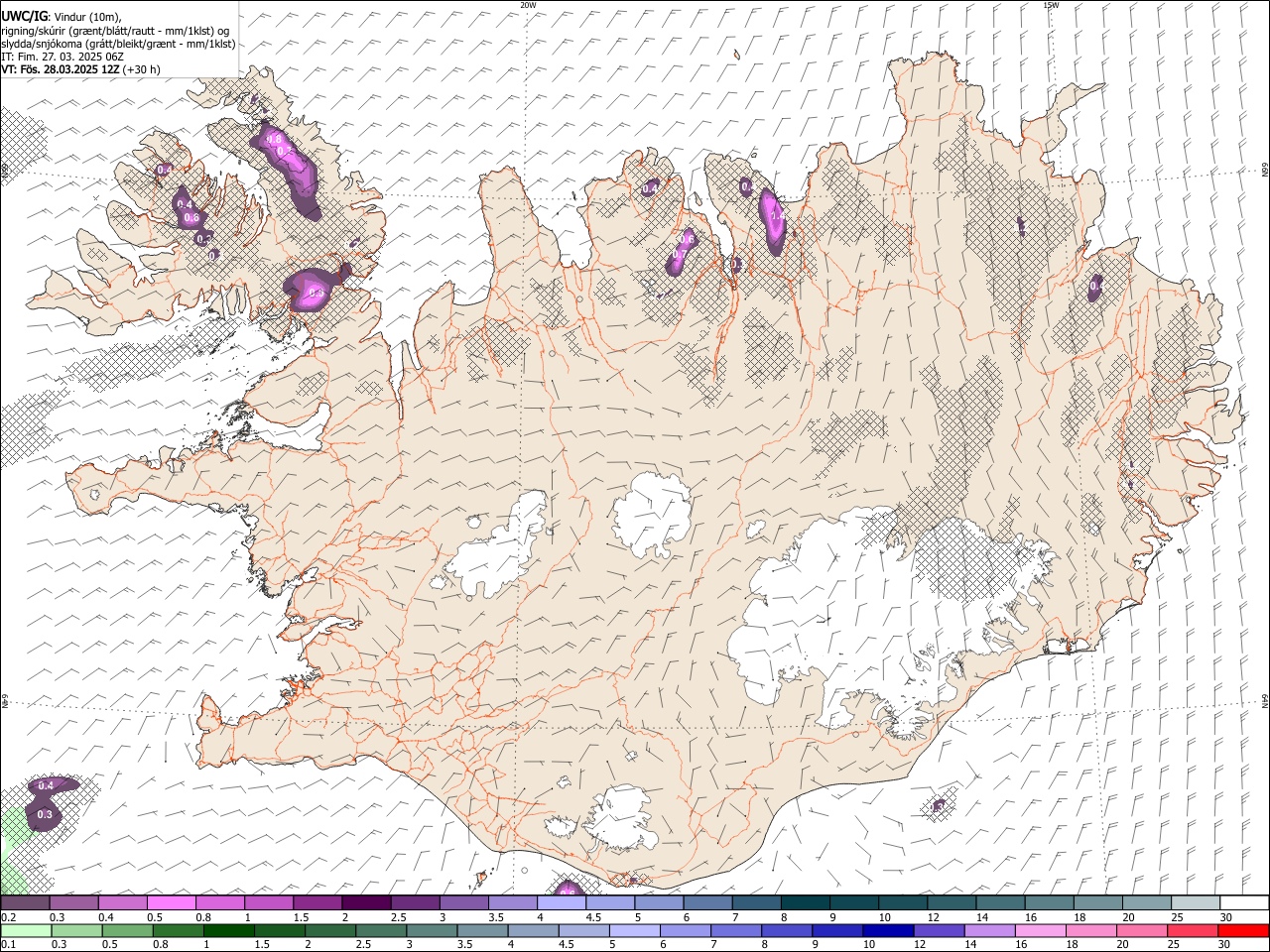Pick the darkest purple 2 swatch, upper legend

tap(365, 902)
